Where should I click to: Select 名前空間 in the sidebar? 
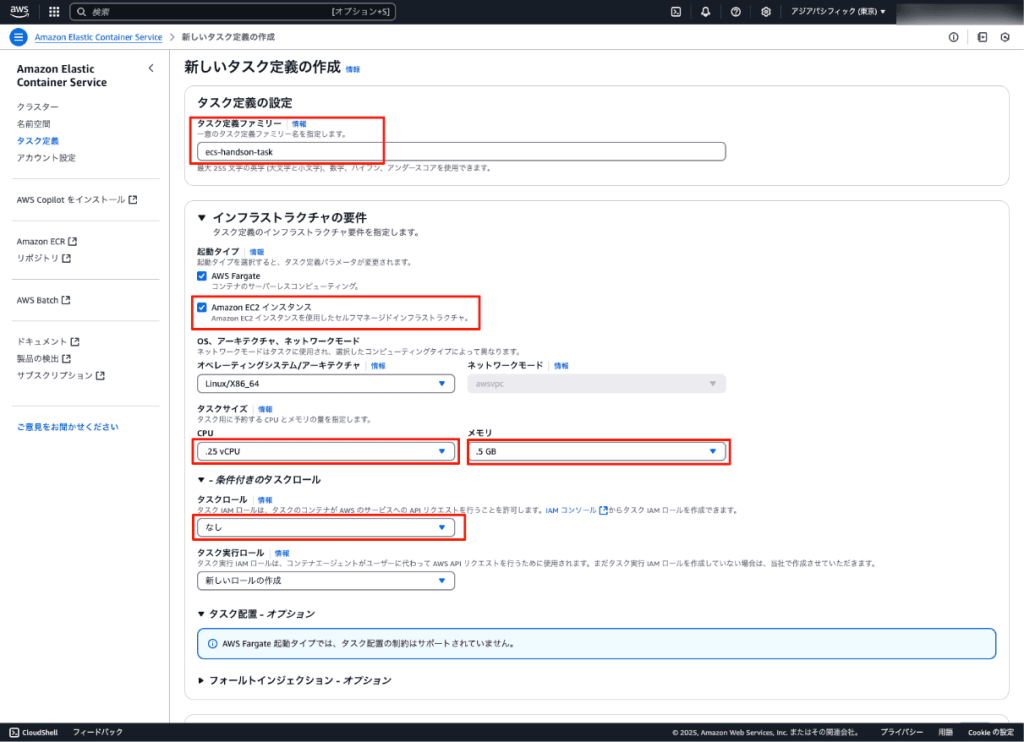[33, 124]
